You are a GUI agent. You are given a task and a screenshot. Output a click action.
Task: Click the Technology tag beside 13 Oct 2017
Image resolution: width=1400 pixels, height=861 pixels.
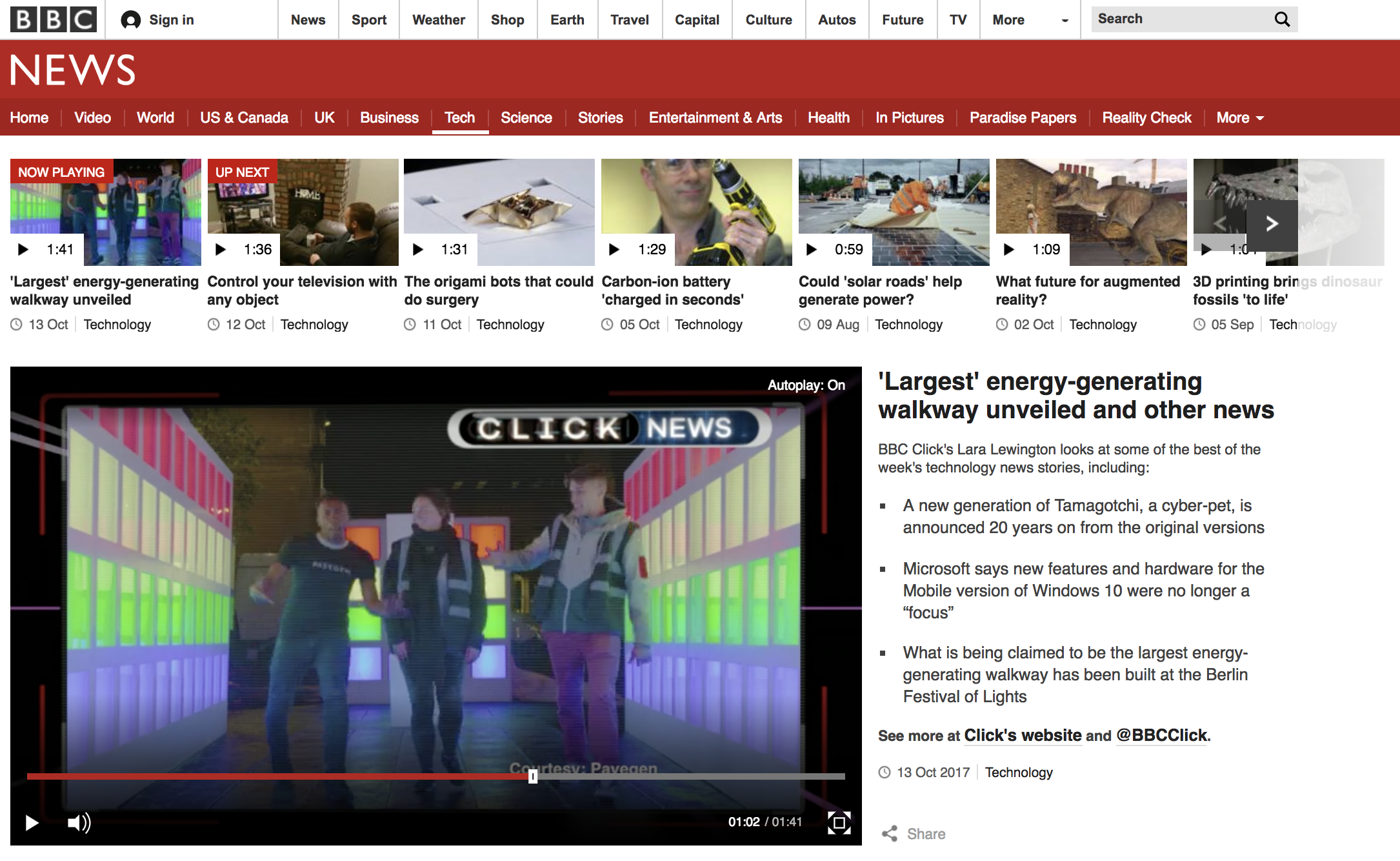click(x=1019, y=773)
